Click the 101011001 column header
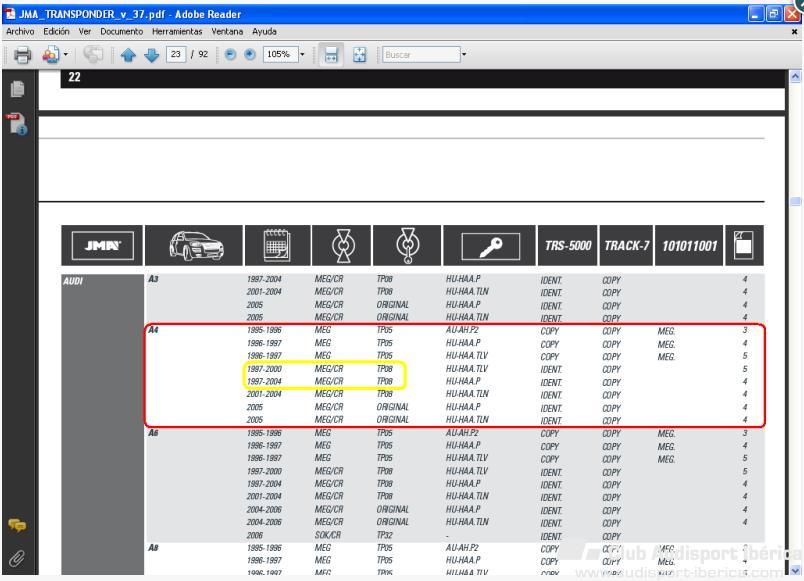Screen dimensions: 804x581 click(x=689, y=246)
